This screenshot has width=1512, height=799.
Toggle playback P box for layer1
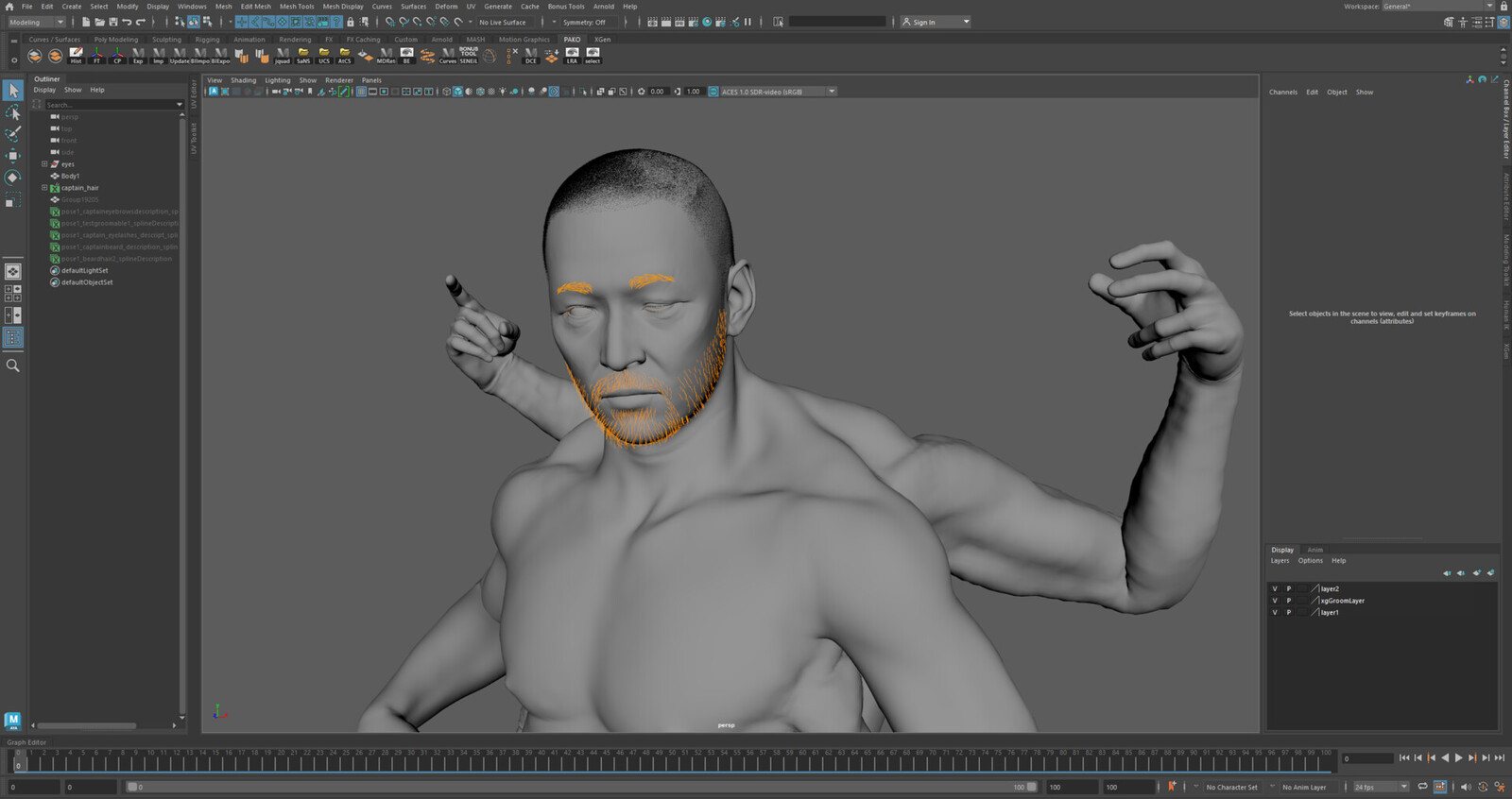click(x=1288, y=612)
